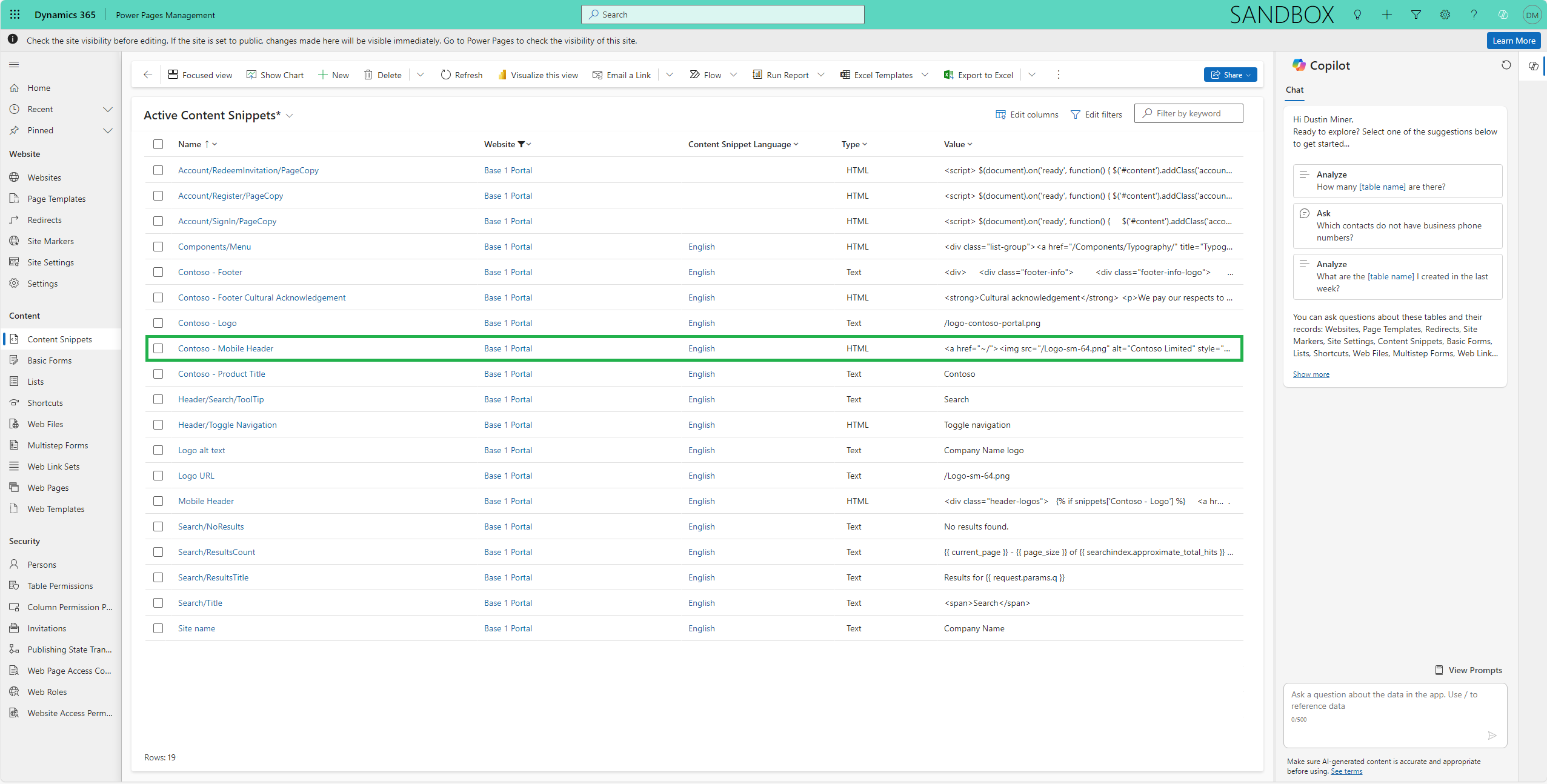
Task: Go back using the arrow in command bar
Action: click(x=147, y=75)
